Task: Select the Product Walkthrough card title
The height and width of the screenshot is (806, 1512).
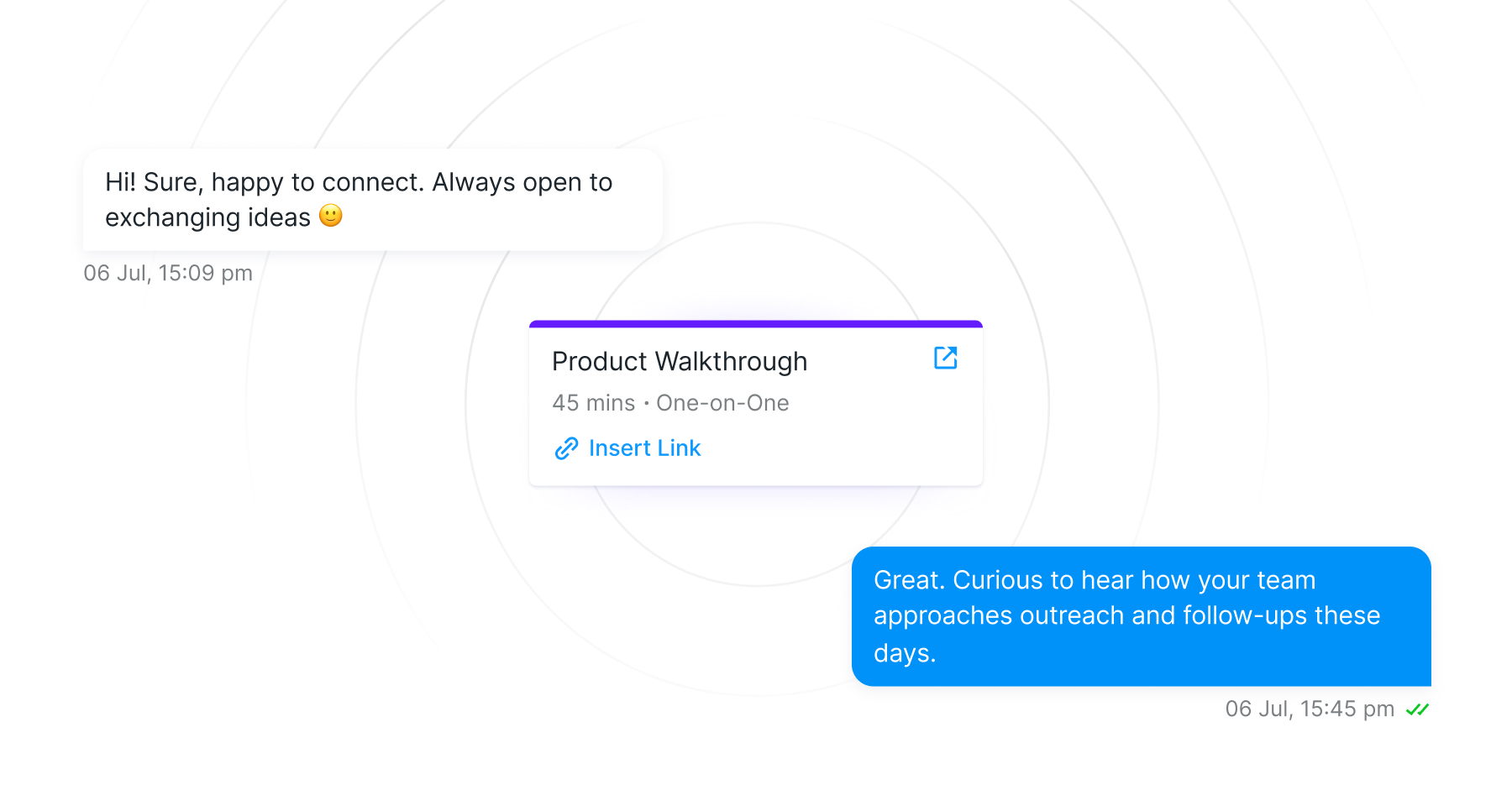Action: tap(679, 361)
